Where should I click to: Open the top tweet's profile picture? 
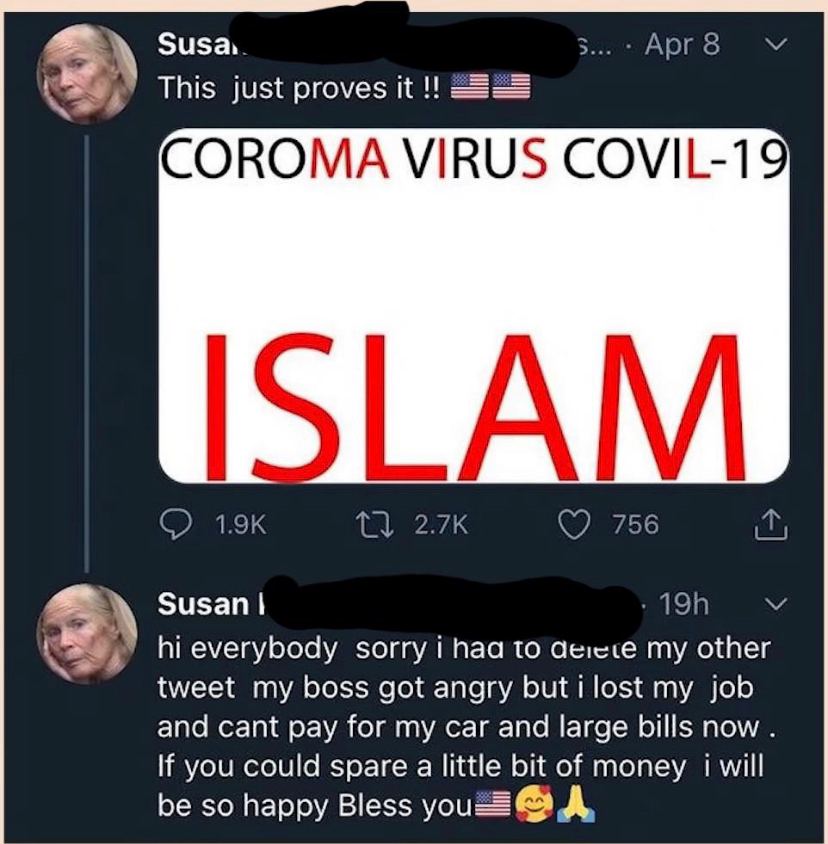pos(86,74)
